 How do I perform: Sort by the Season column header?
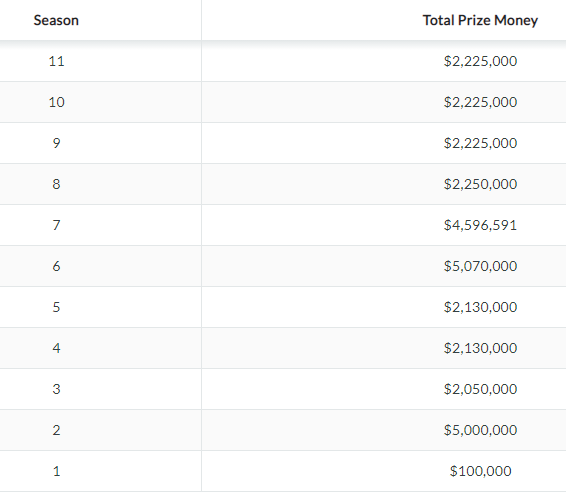click(56, 20)
